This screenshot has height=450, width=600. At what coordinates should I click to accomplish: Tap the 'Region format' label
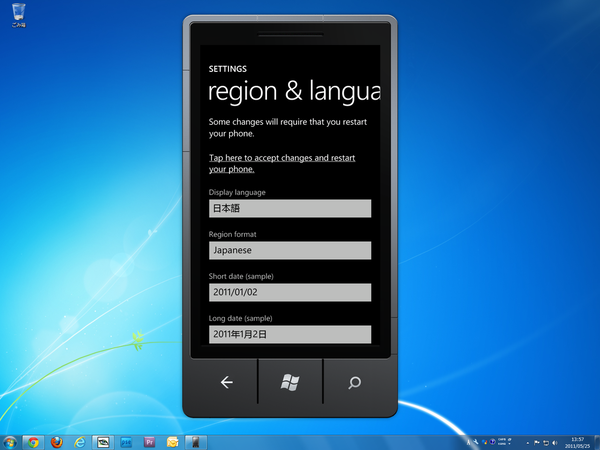pyautogui.click(x=232, y=234)
